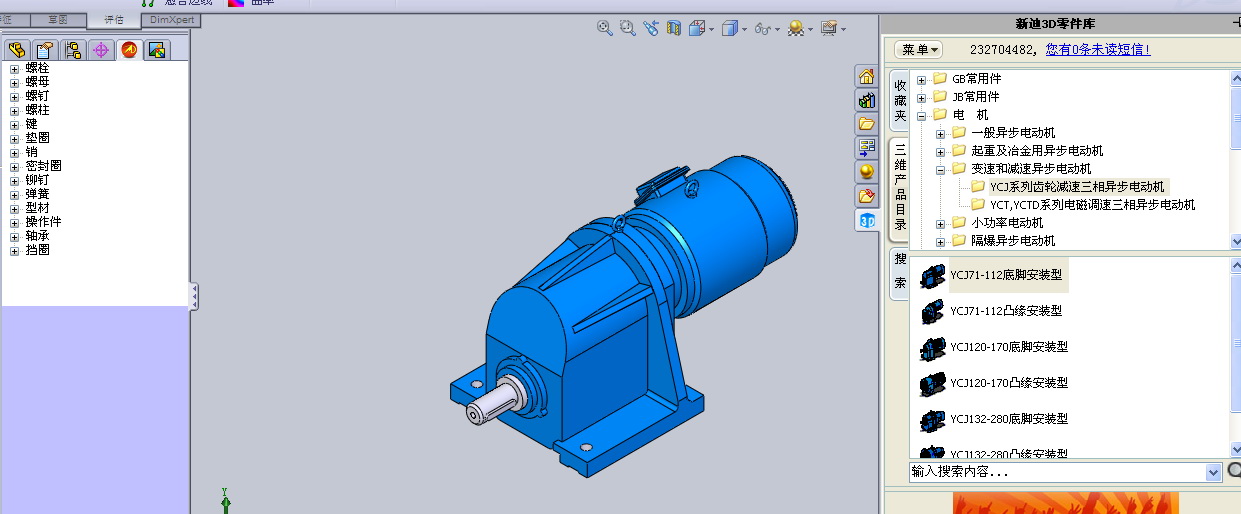The image size is (1241, 514).
Task: Open the 三维产品目录 vertical tab
Action: pyautogui.click(x=900, y=190)
